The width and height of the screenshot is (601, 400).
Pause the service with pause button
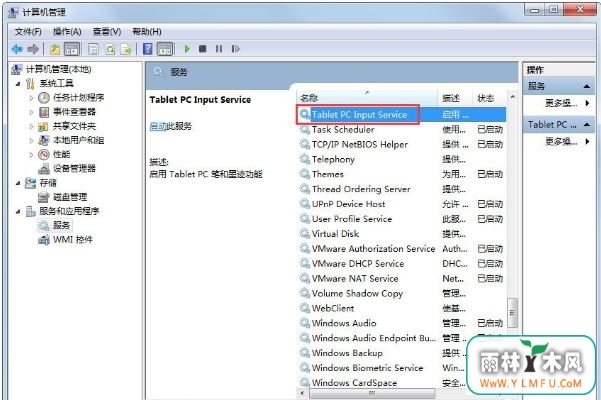(219, 49)
